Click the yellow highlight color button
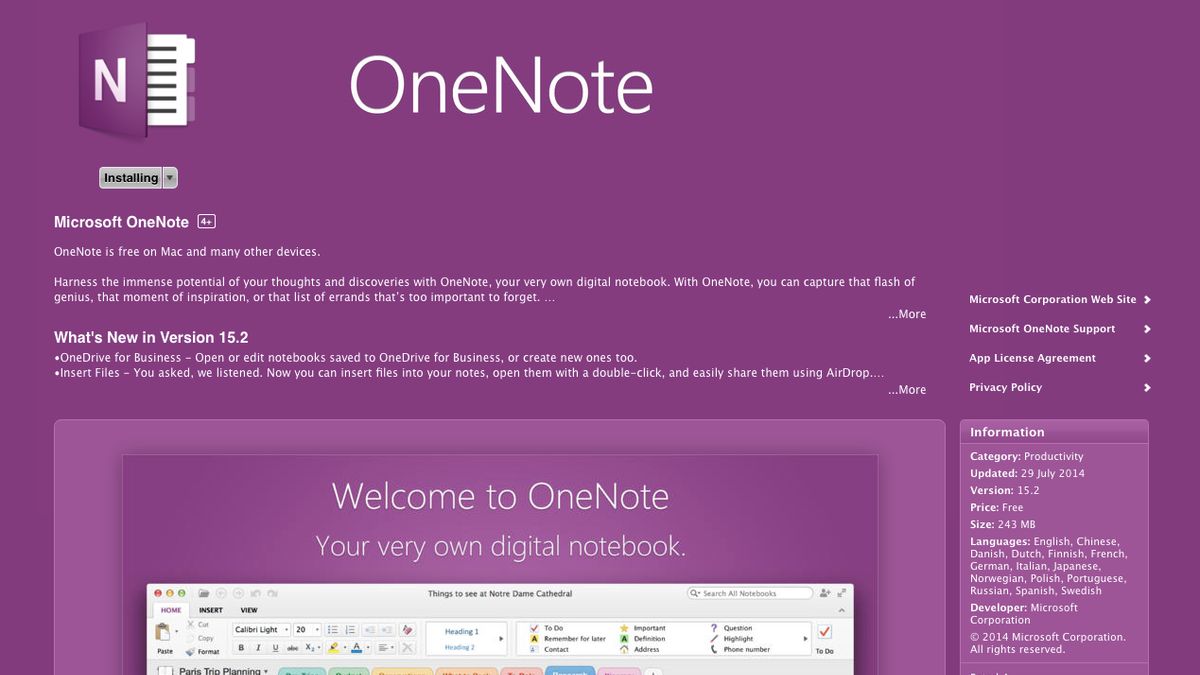This screenshot has width=1200, height=675. tap(334, 648)
